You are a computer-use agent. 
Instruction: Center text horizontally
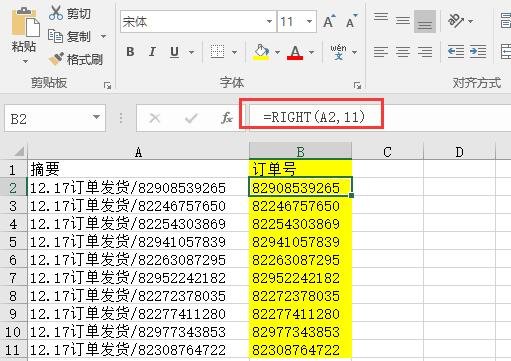click(x=403, y=52)
